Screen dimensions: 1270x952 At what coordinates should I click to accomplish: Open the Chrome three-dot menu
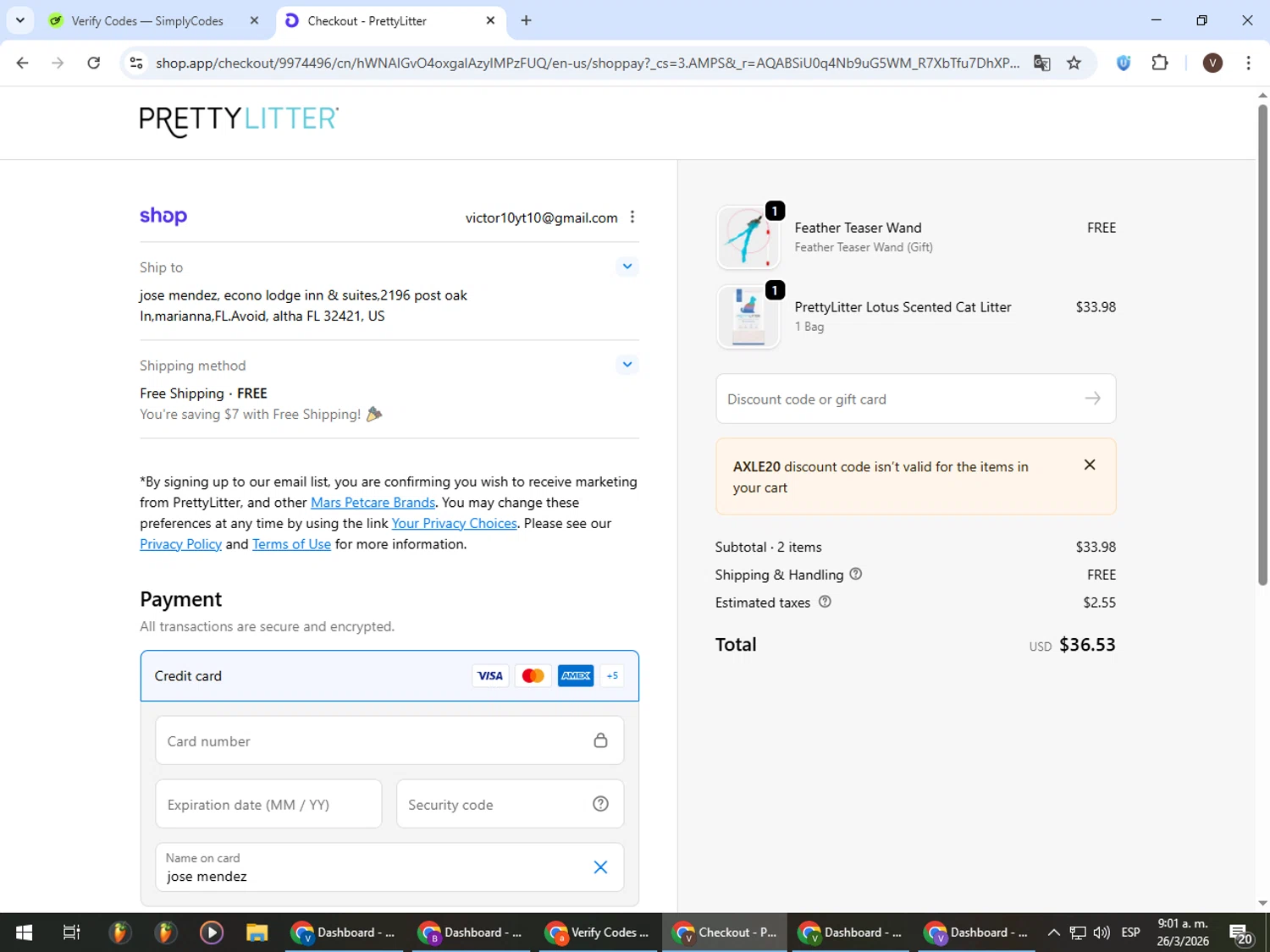1248,63
